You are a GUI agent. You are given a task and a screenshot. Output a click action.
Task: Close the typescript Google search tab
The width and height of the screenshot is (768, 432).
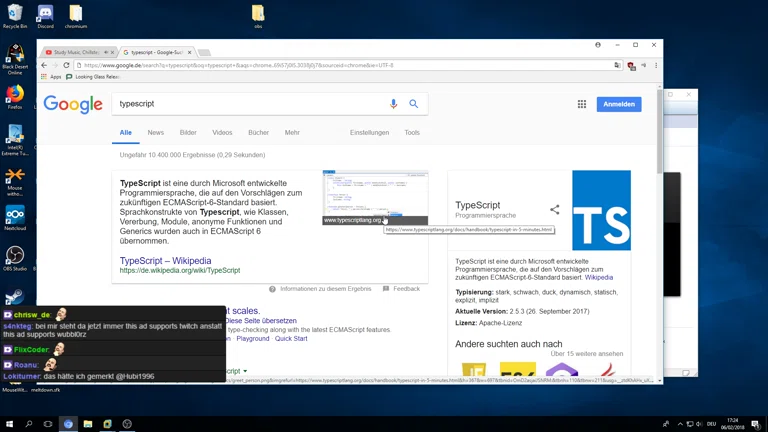(190, 52)
